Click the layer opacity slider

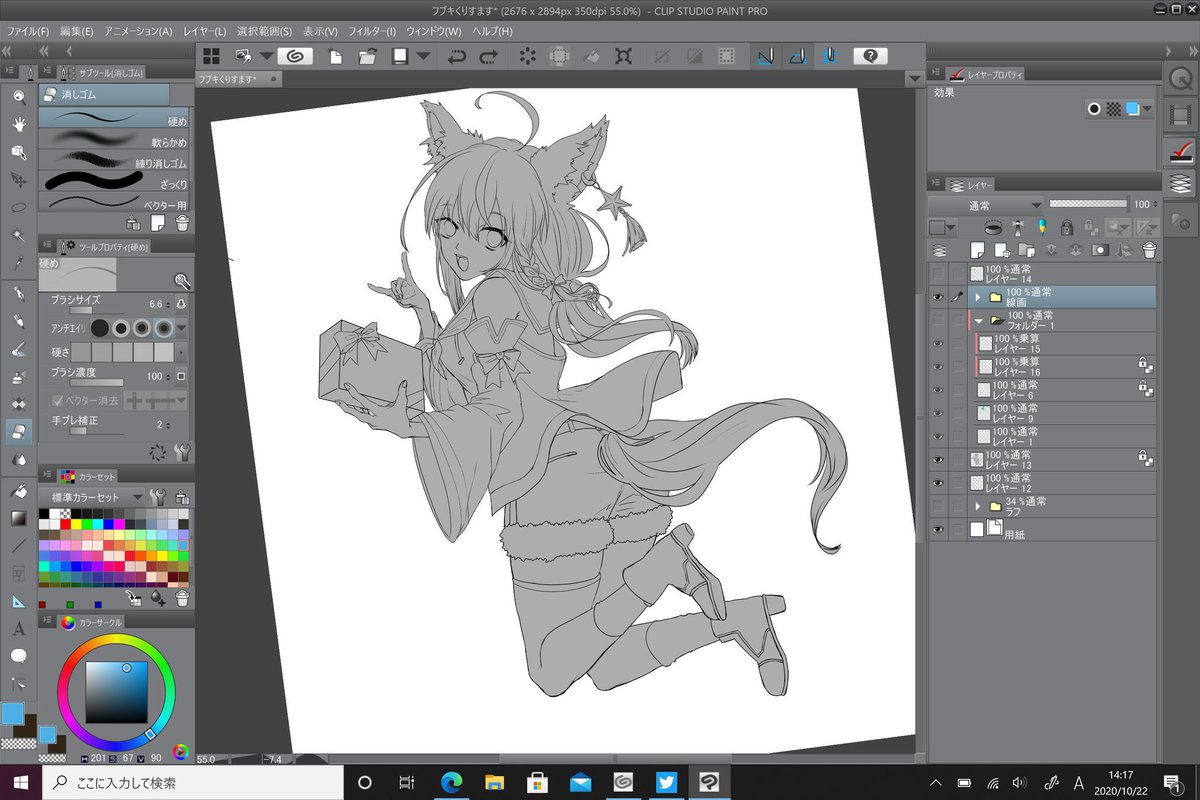[1088, 204]
